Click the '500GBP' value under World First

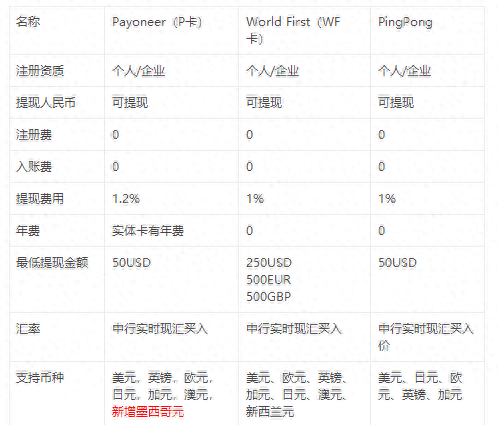tap(269, 297)
